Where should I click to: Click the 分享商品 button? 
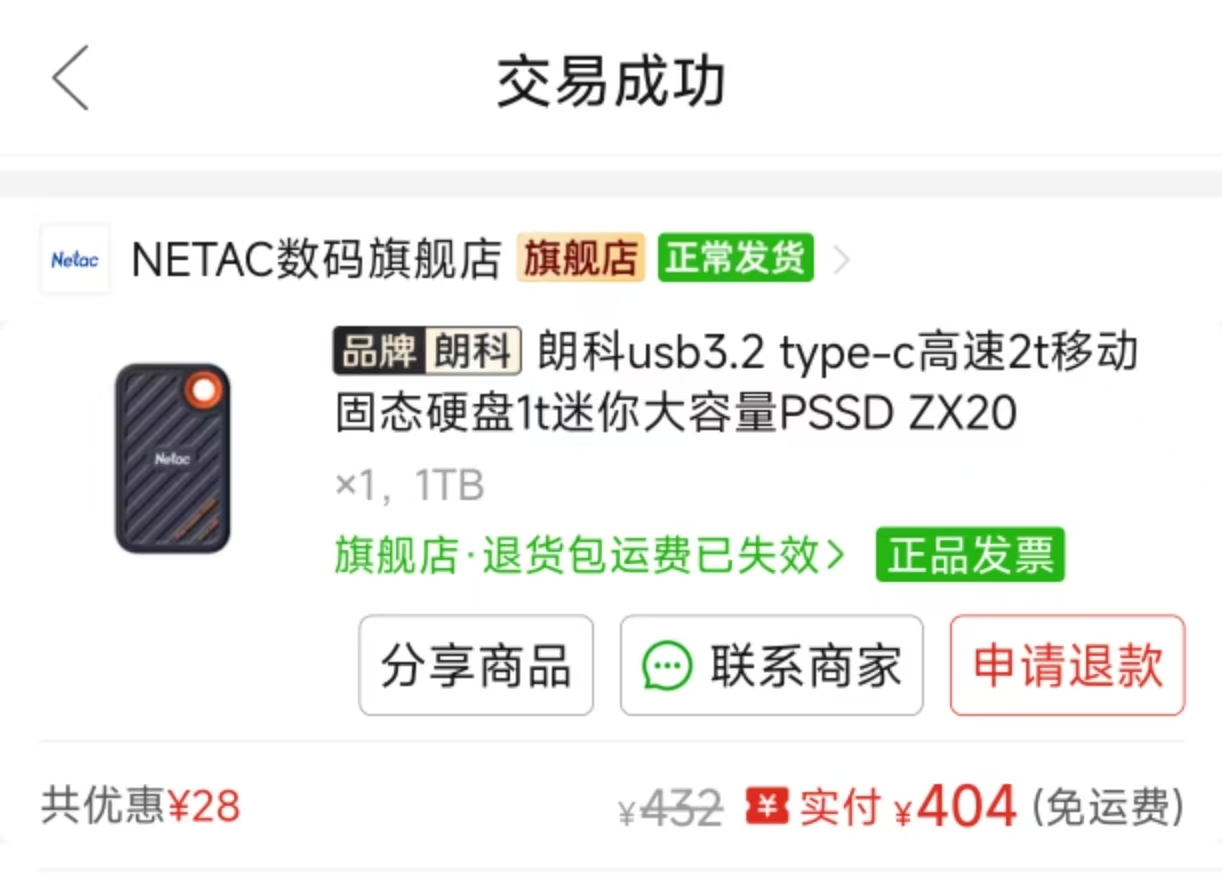[476, 666]
